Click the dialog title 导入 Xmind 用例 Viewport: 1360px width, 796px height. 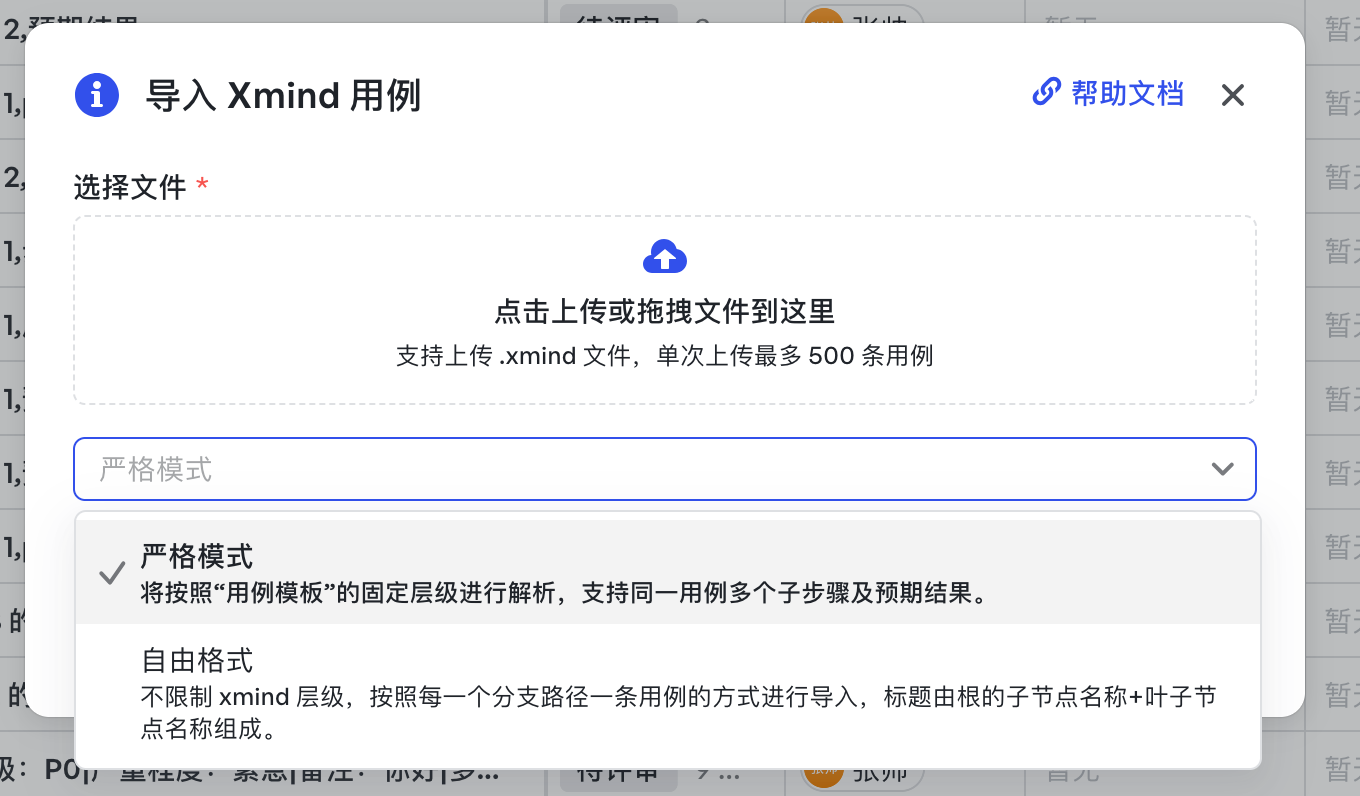pos(284,96)
